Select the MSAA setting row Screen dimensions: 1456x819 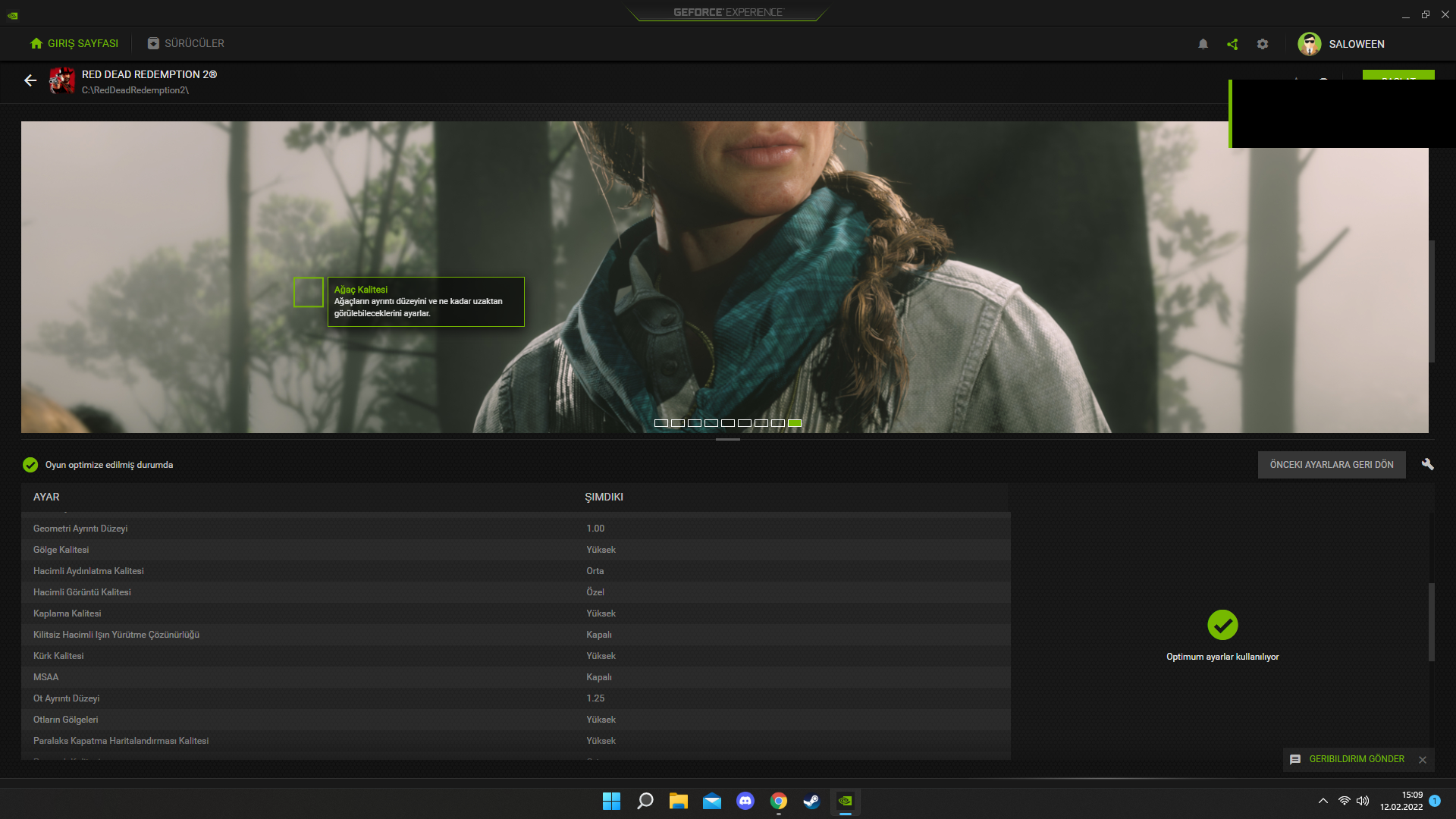[516, 677]
